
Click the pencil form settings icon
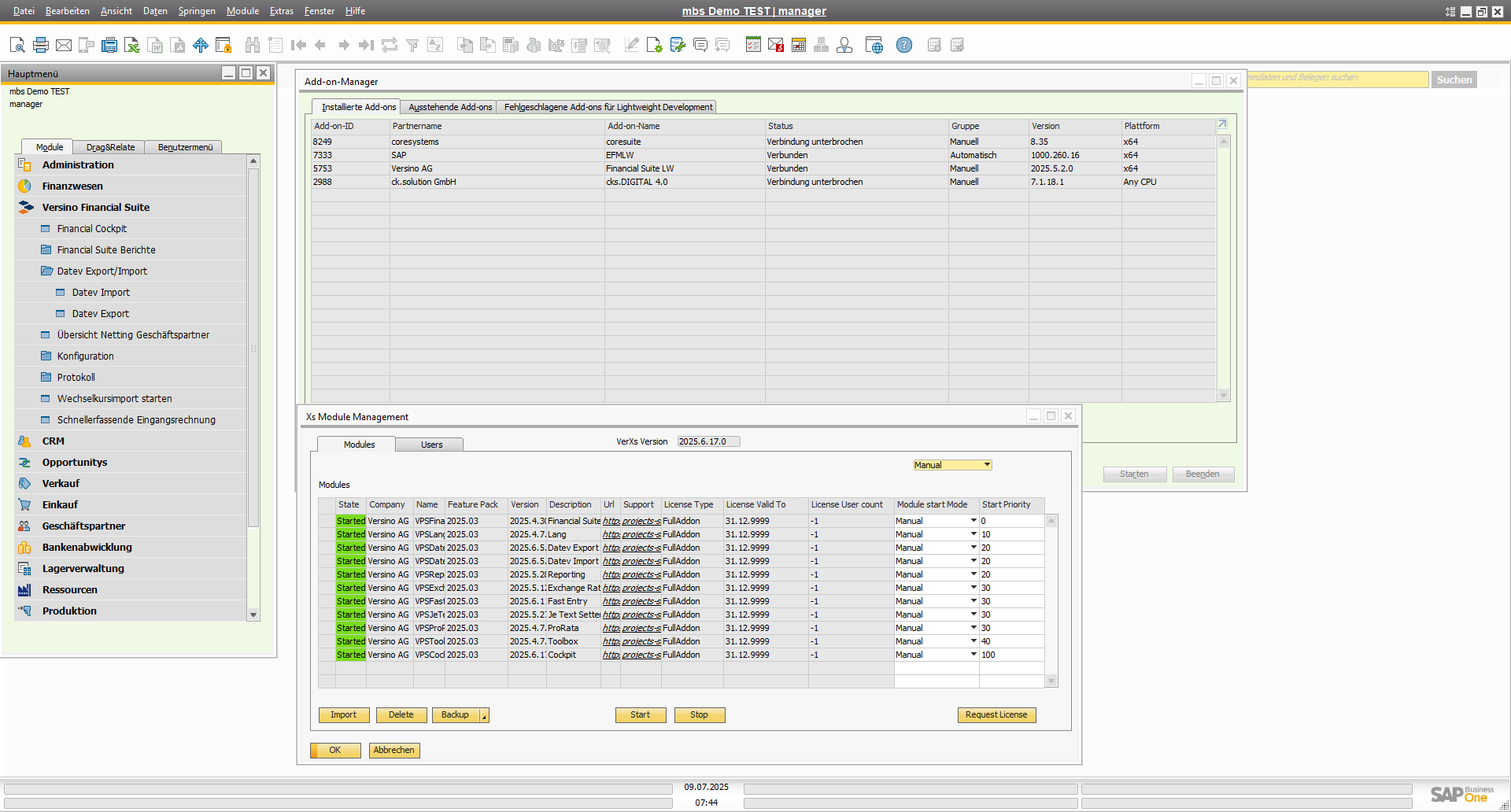point(631,45)
